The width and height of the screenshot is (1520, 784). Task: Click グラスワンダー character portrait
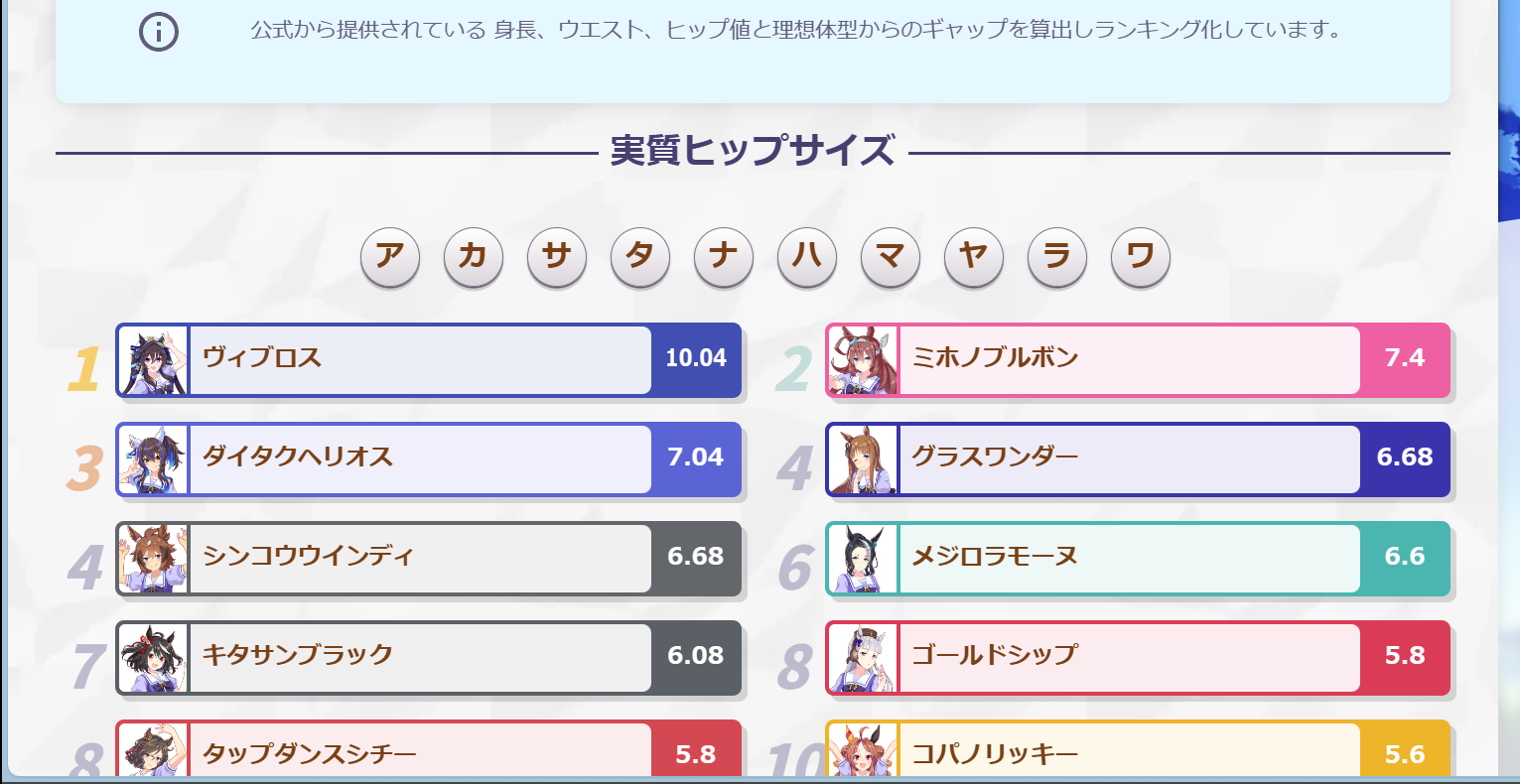tap(862, 459)
